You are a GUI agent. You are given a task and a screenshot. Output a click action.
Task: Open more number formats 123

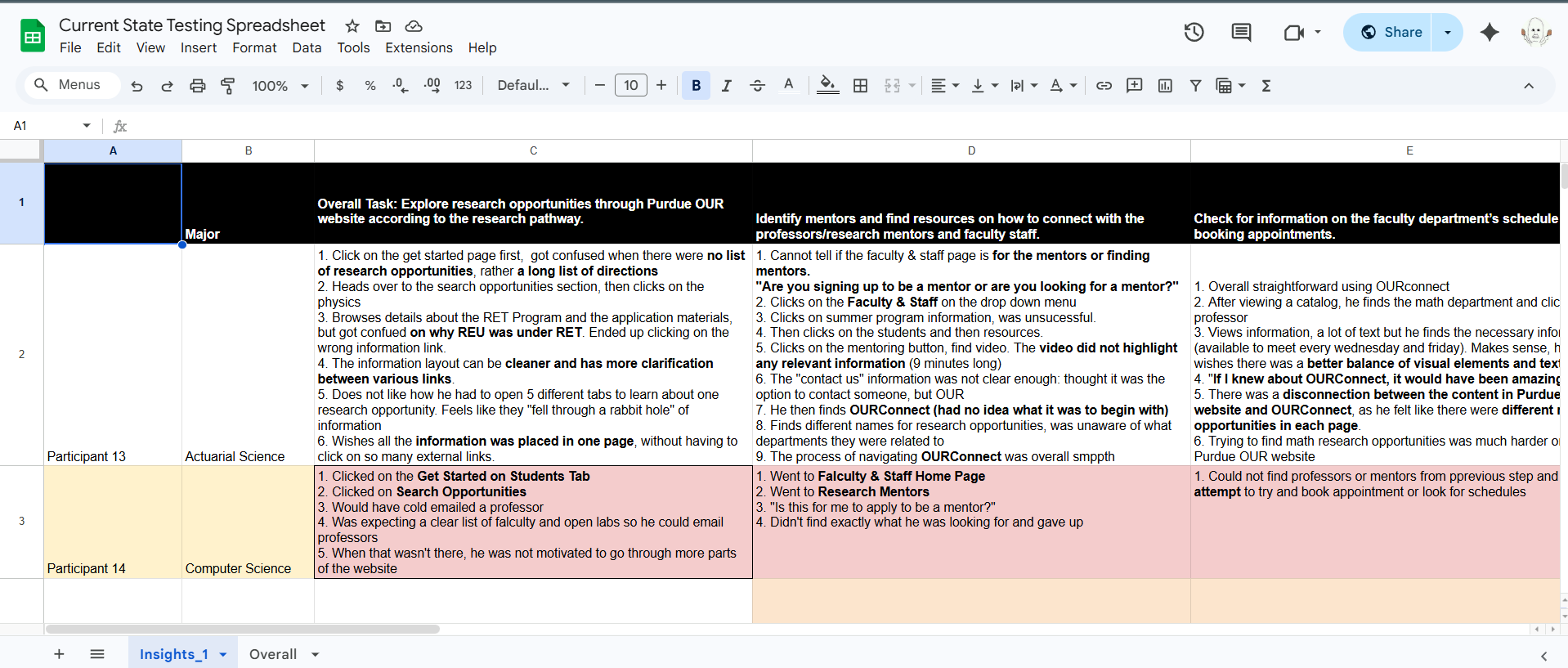pyautogui.click(x=463, y=86)
